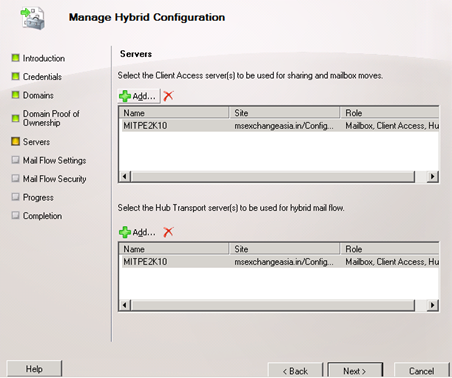Select the Credentials wizard step

(x=42, y=77)
